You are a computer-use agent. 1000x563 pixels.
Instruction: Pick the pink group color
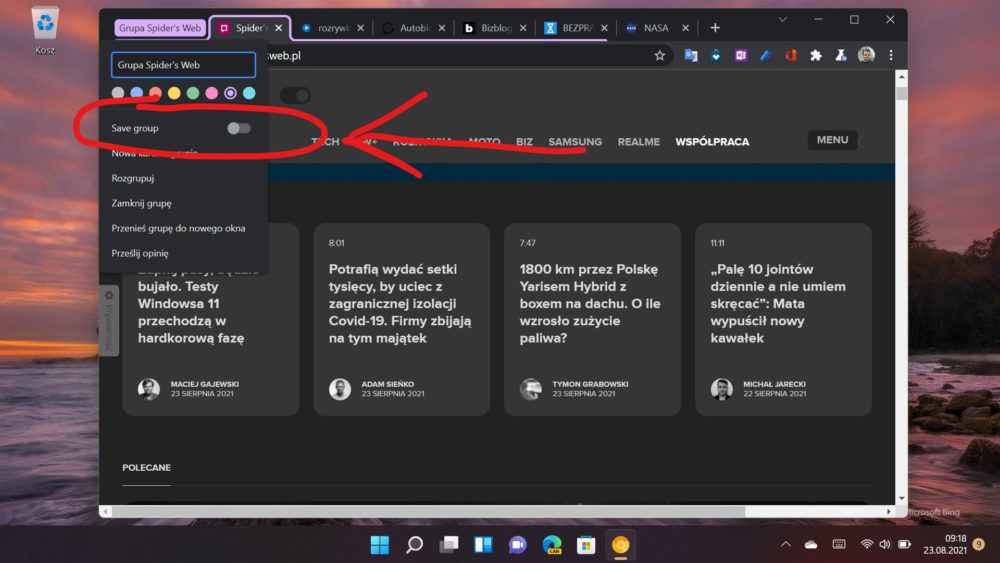pos(212,93)
